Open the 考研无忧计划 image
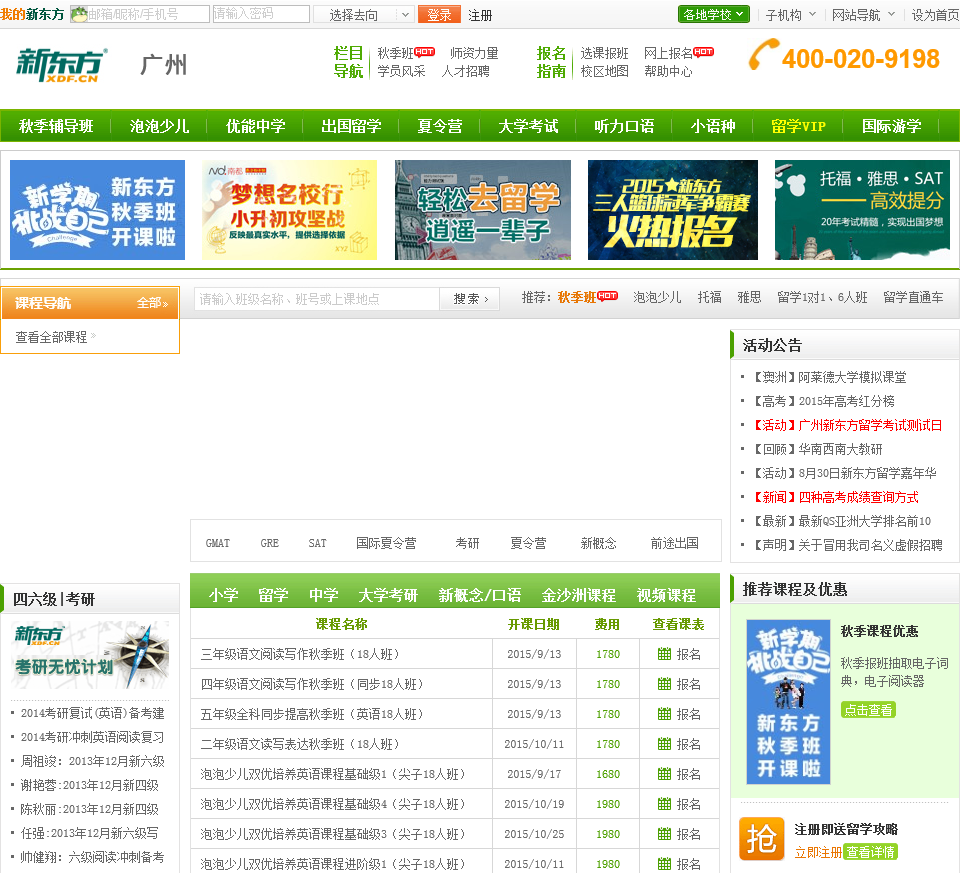Image resolution: width=960 pixels, height=873 pixels. pos(91,656)
